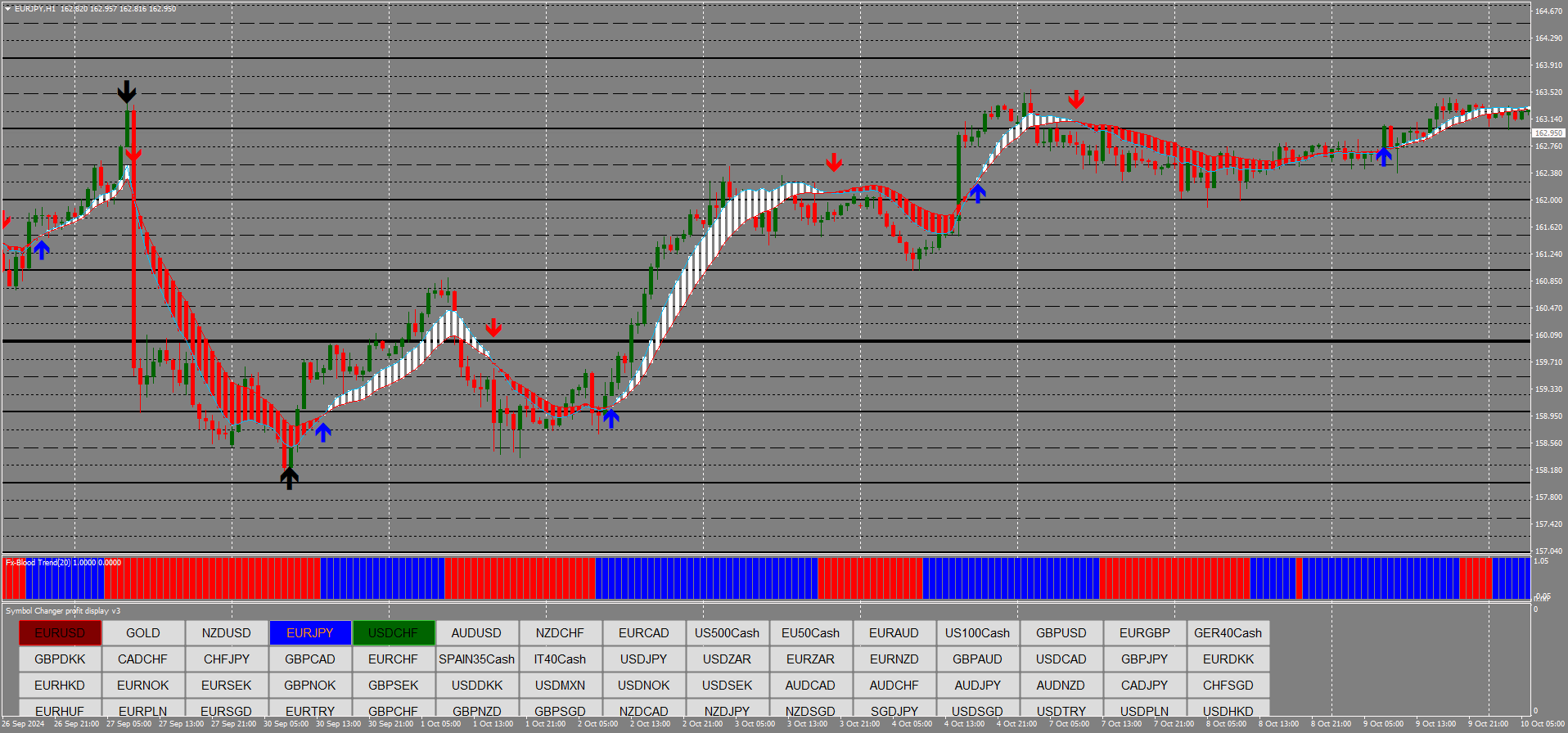Switch chart to the EURUSD symbol
This screenshot has width=1568, height=733.
pyautogui.click(x=60, y=633)
